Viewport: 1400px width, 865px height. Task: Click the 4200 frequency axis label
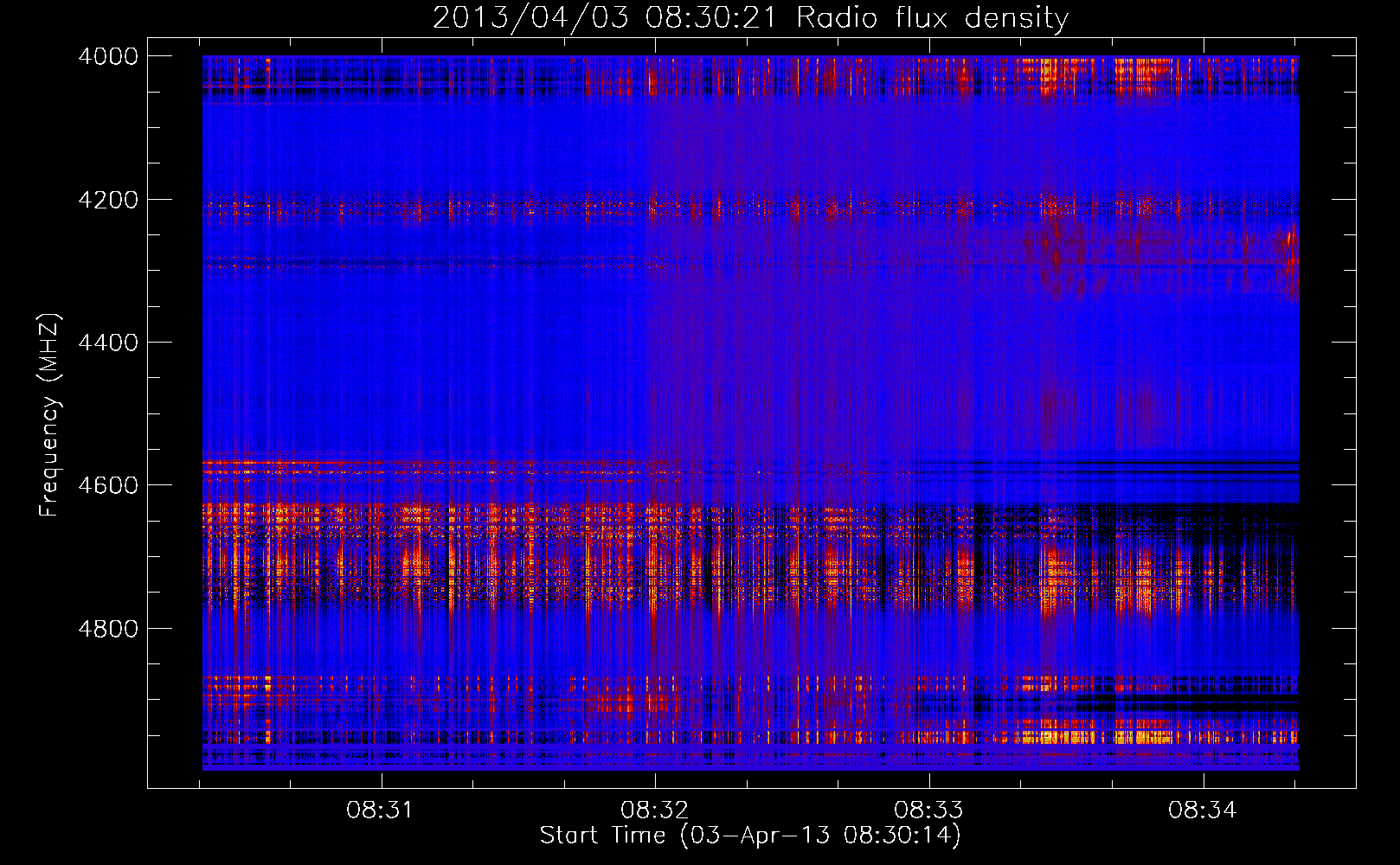coord(108,200)
